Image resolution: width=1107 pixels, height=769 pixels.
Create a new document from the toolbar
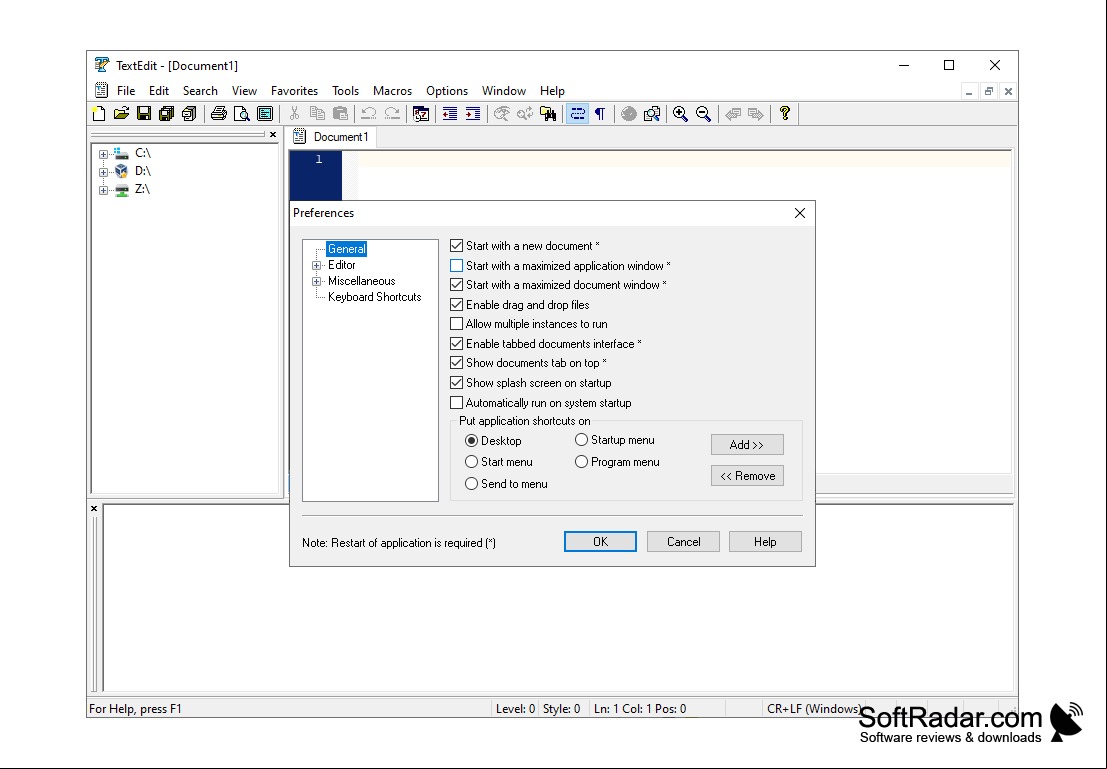click(x=99, y=114)
